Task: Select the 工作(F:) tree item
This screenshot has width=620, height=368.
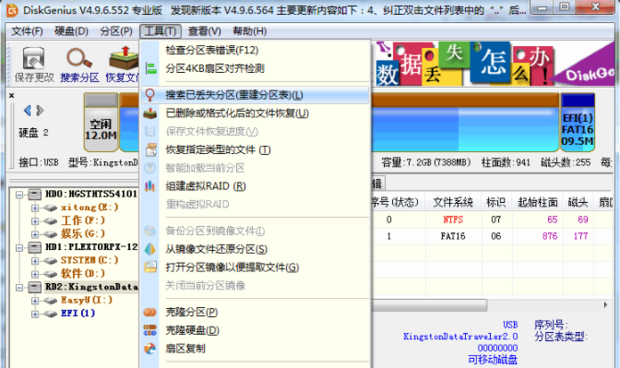Action: coord(83,221)
